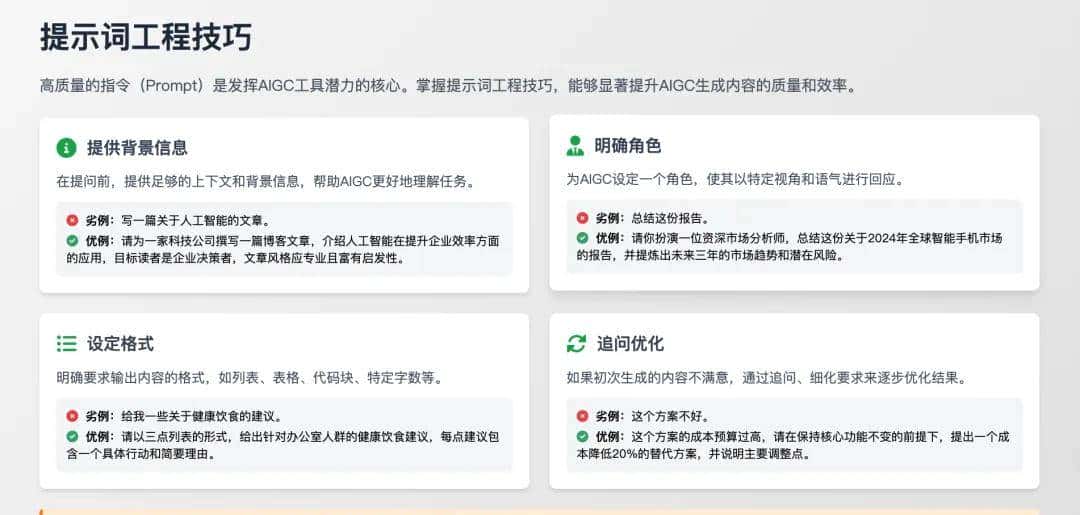Click the red X icon before 写一篇关于人工智能的文章
The height and width of the screenshot is (515, 1080).
pyautogui.click(x=72, y=220)
